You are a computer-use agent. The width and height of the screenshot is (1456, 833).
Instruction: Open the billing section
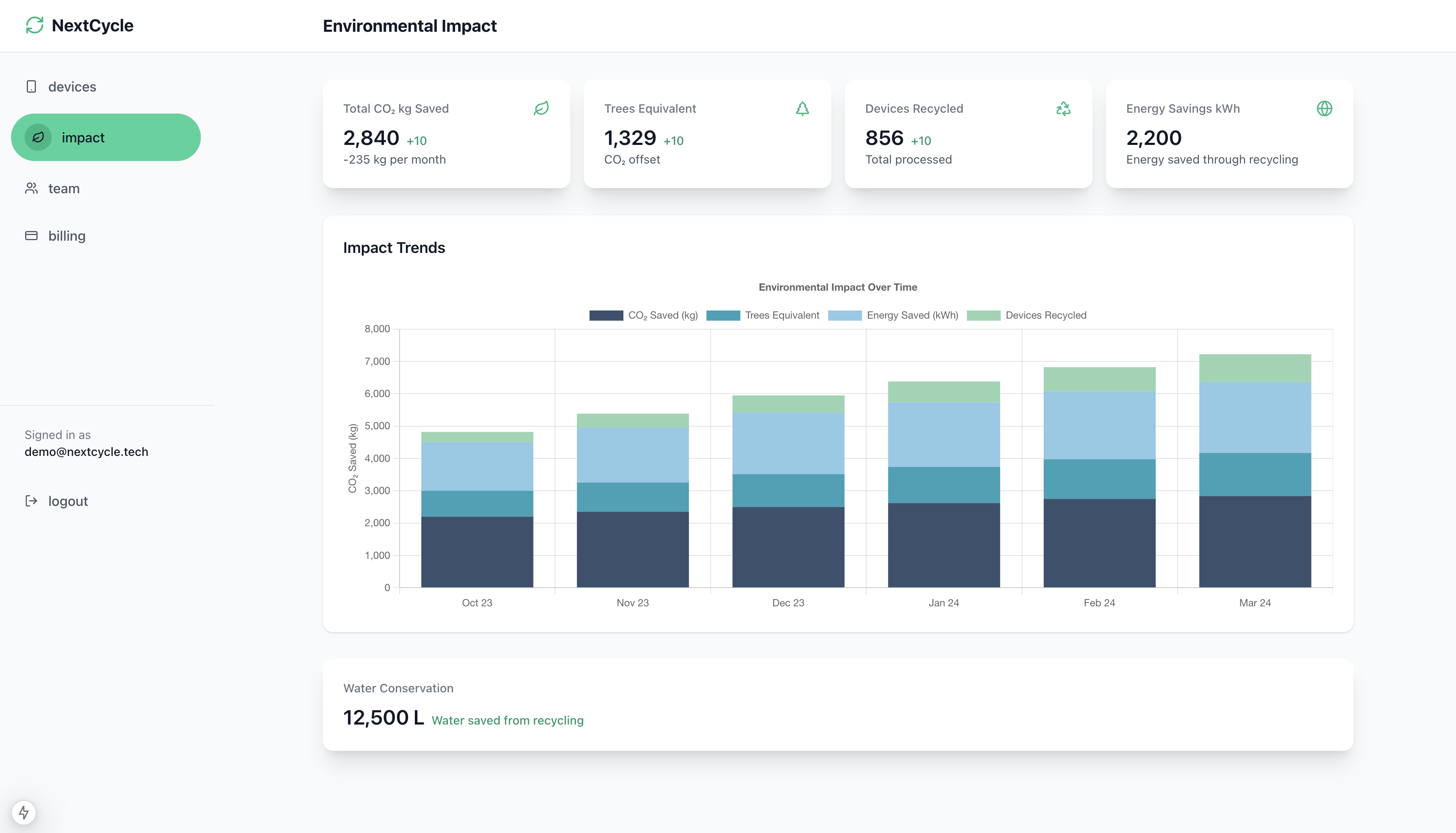(106, 236)
